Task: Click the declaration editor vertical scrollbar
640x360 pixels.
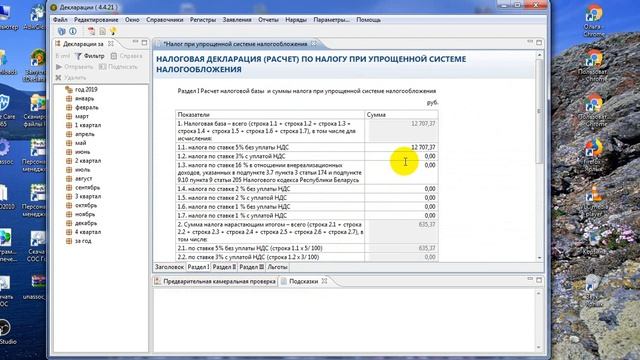Action: click(x=540, y=157)
